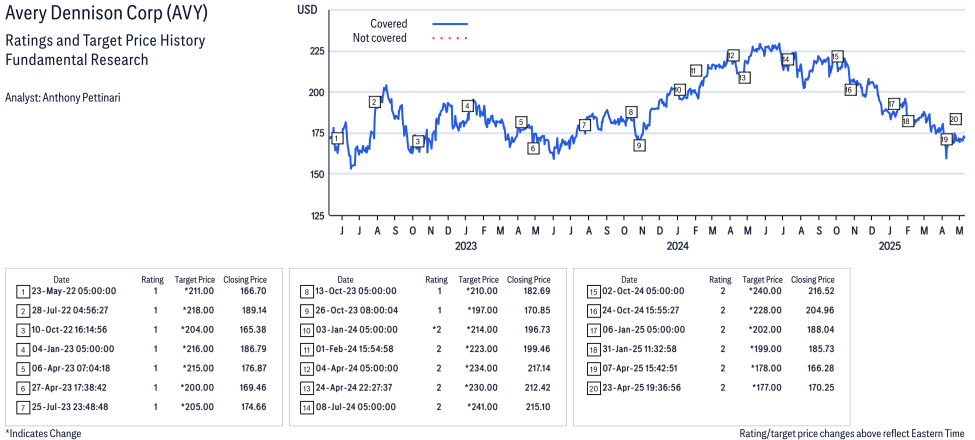This screenshot has width=975, height=440.
Task: Select chart marker 2 near the August 2022 peak
Action: point(374,102)
